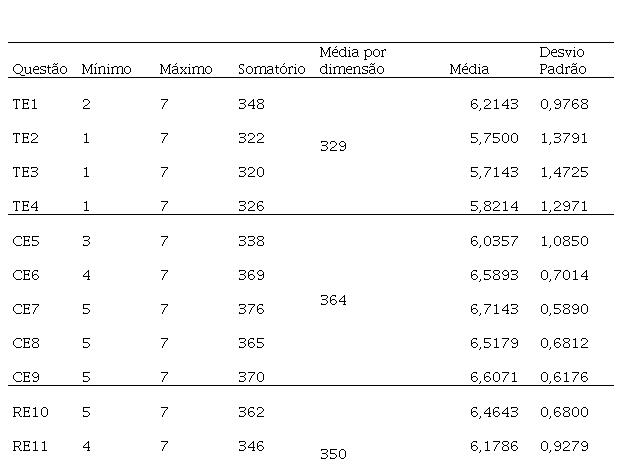This screenshot has width=636, height=460.
Task: Select the TE1 row label
Action: pos(25,104)
